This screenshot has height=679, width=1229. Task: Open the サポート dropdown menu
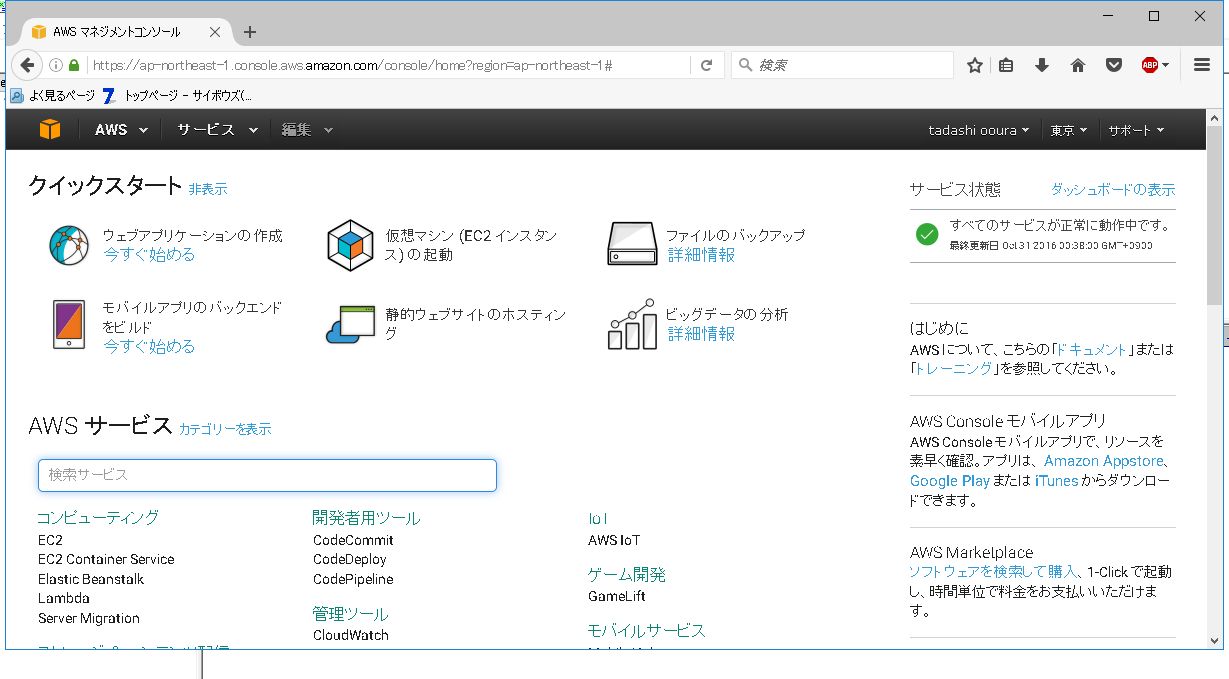pos(1136,130)
